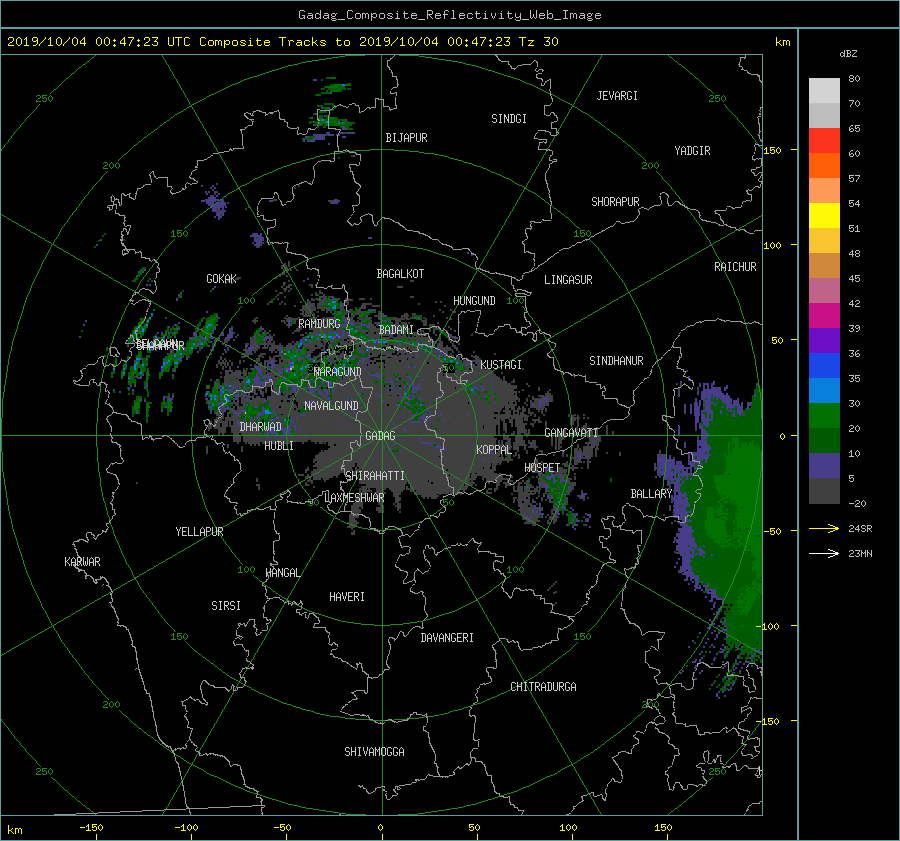This screenshot has height=841, width=900.
Task: Select the SHORAPUR label
Action: [x=615, y=202]
